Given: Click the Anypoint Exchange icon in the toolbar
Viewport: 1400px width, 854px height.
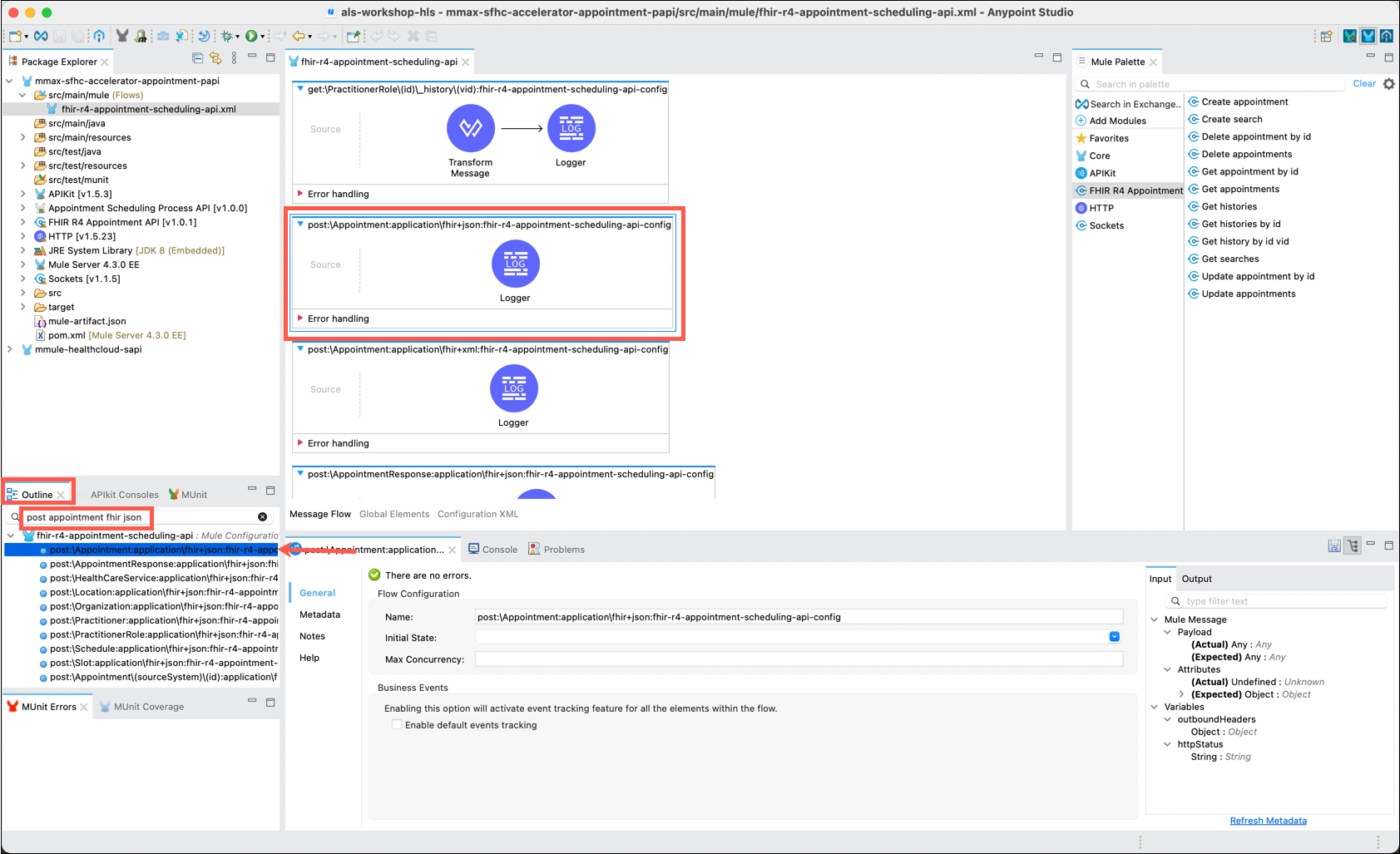Looking at the screenshot, I should (41, 37).
